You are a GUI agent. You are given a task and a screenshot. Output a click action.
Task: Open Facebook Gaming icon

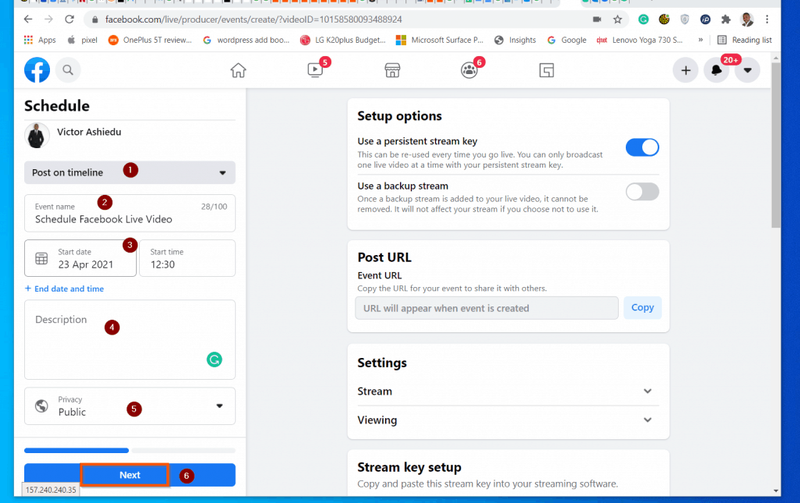pos(546,70)
